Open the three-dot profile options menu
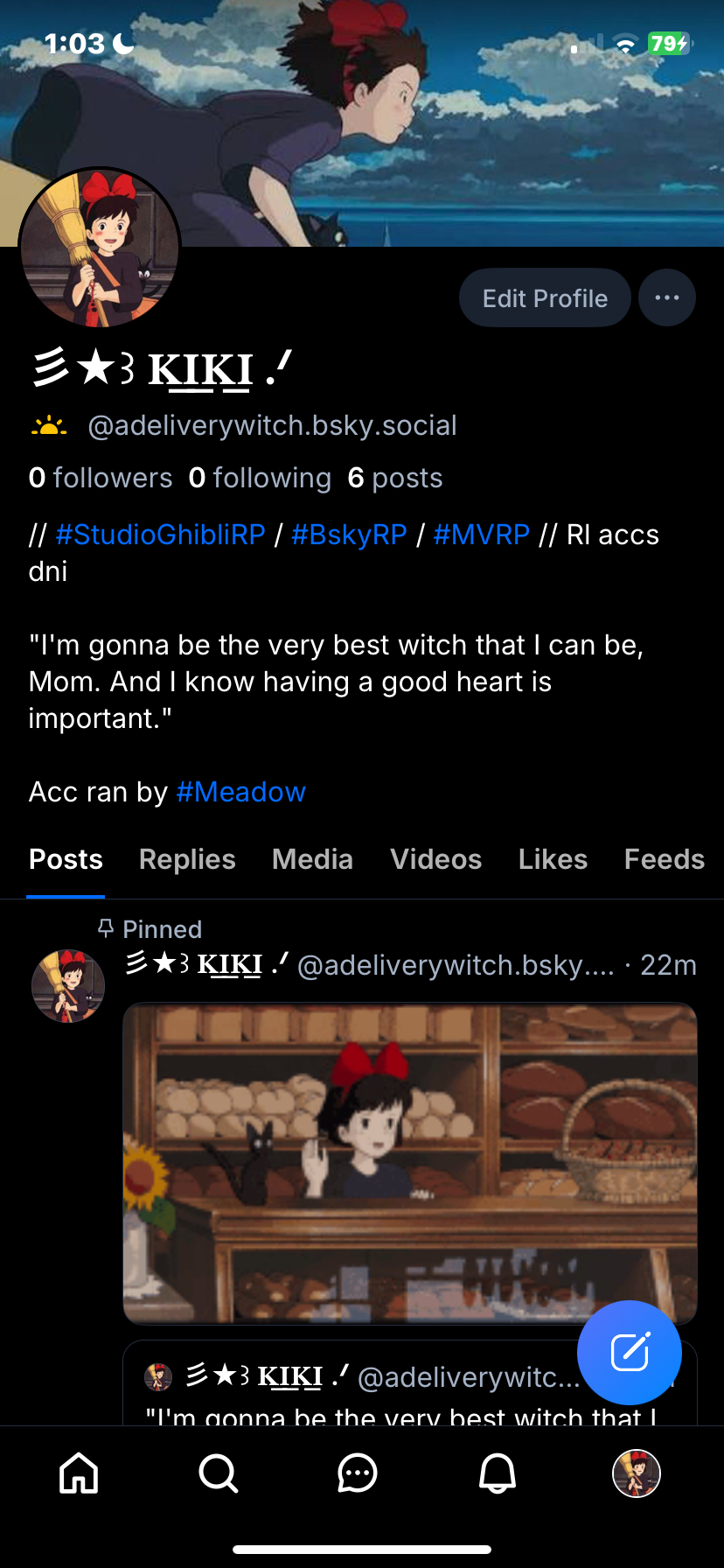The width and height of the screenshot is (724, 1568). (667, 297)
